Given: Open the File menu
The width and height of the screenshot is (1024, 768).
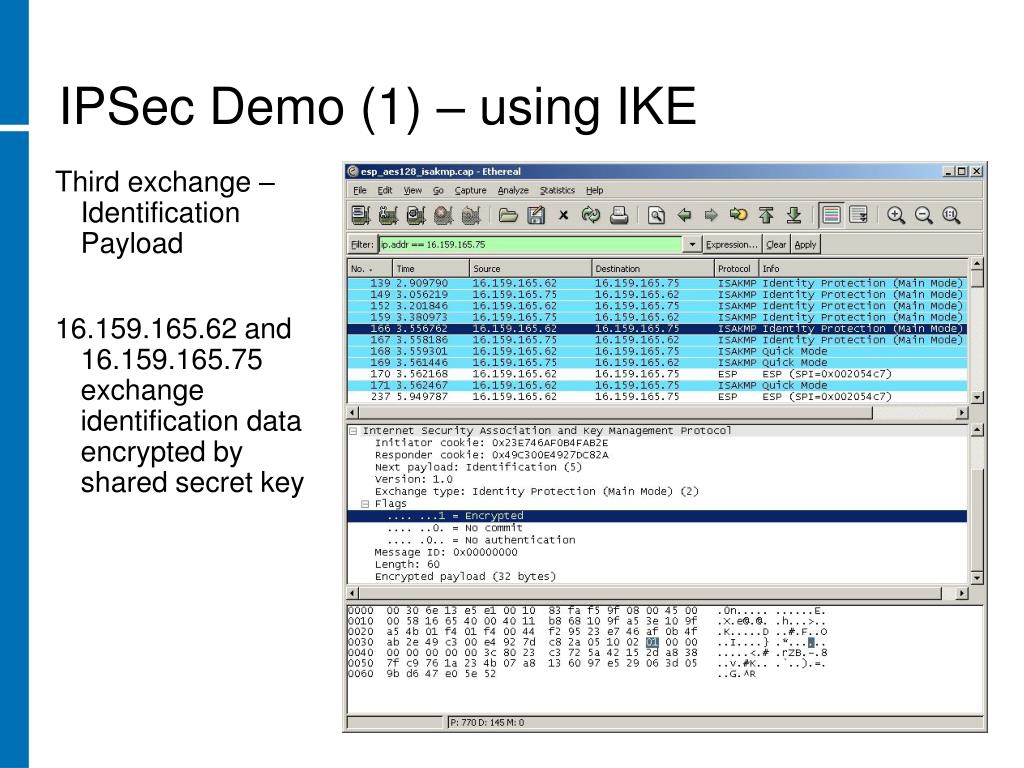Looking at the screenshot, I should pyautogui.click(x=360, y=190).
